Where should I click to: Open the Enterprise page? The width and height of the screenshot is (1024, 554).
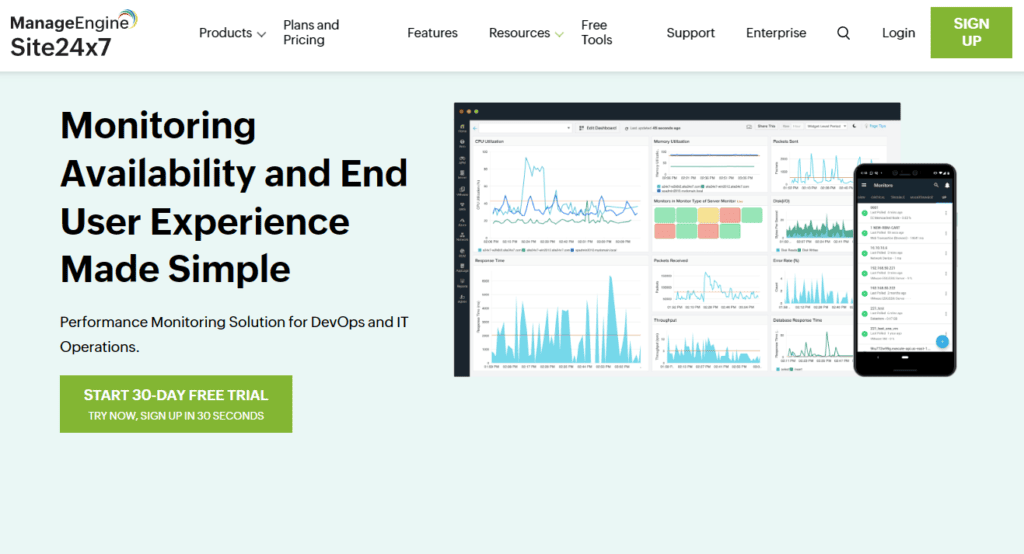tap(776, 33)
